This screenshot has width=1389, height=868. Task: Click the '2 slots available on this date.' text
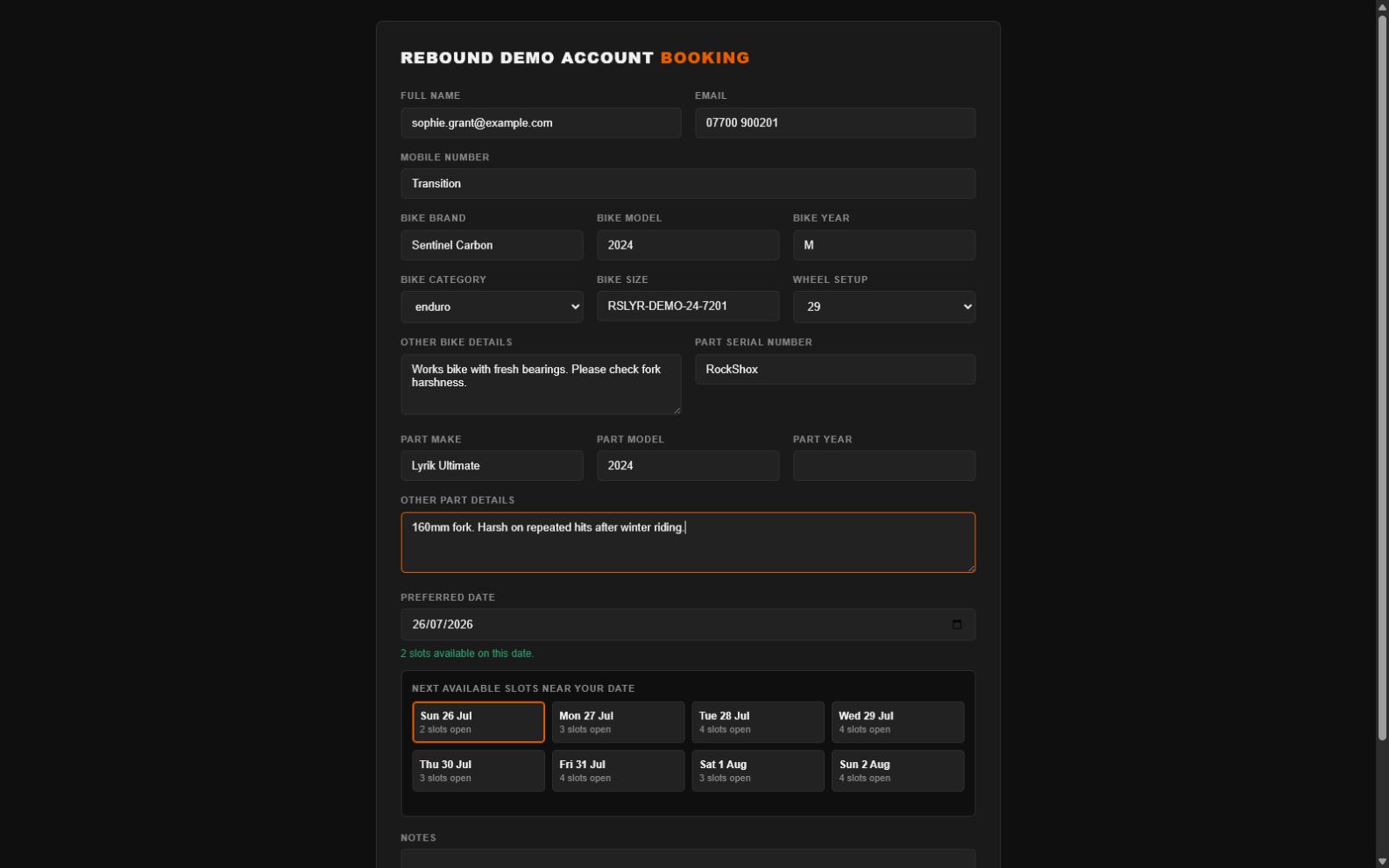[467, 653]
